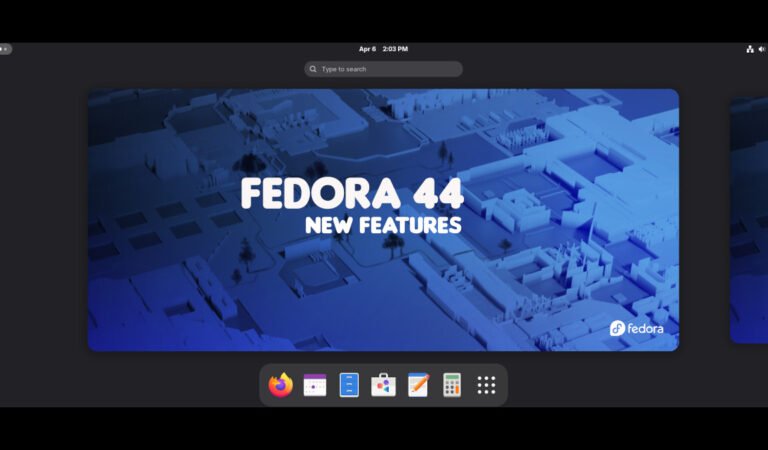Click the network status icon

[x=750, y=49]
